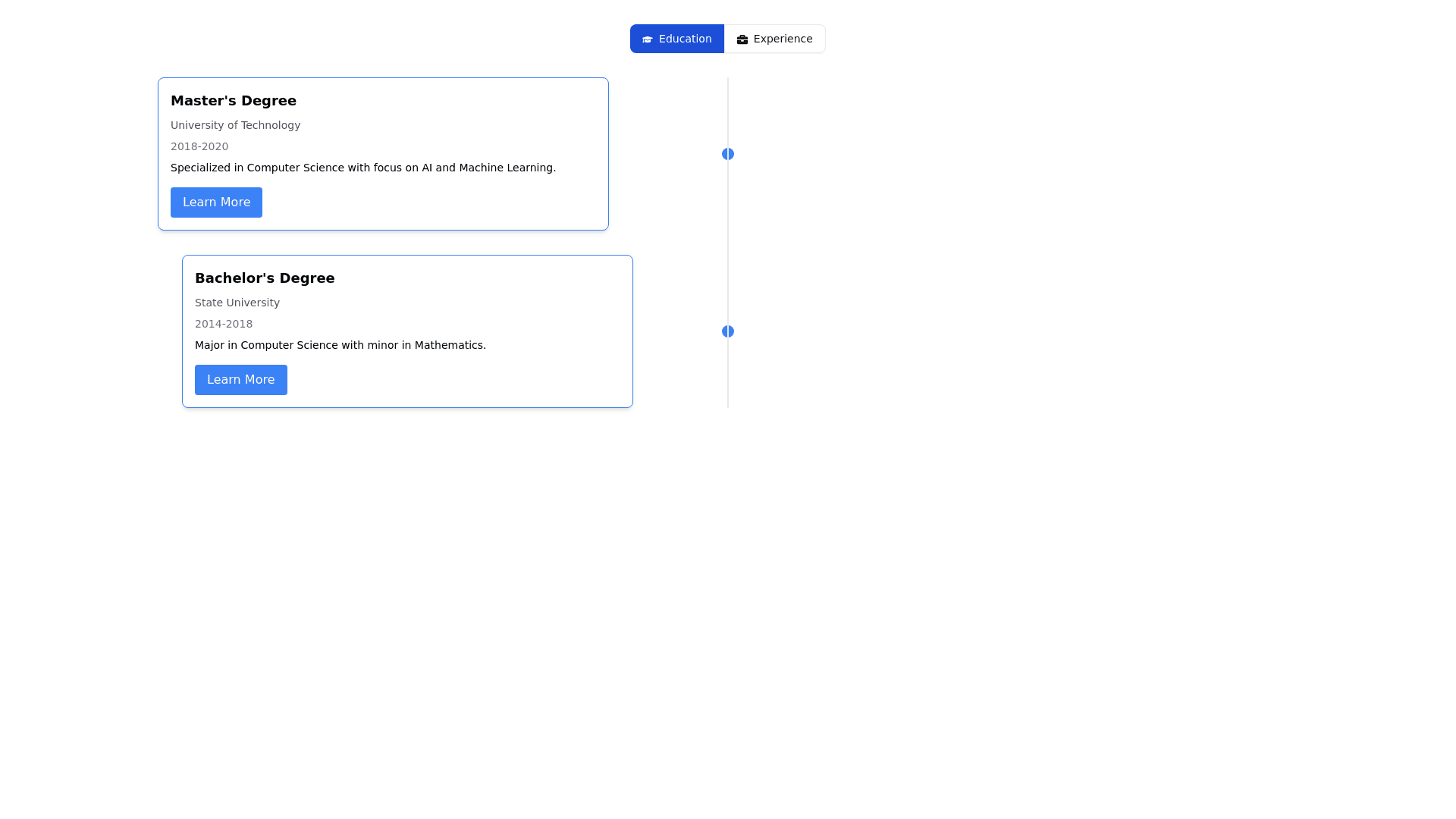Viewport: 1456px width, 819px height.
Task: Click the briefcase icon
Action: (x=742, y=39)
